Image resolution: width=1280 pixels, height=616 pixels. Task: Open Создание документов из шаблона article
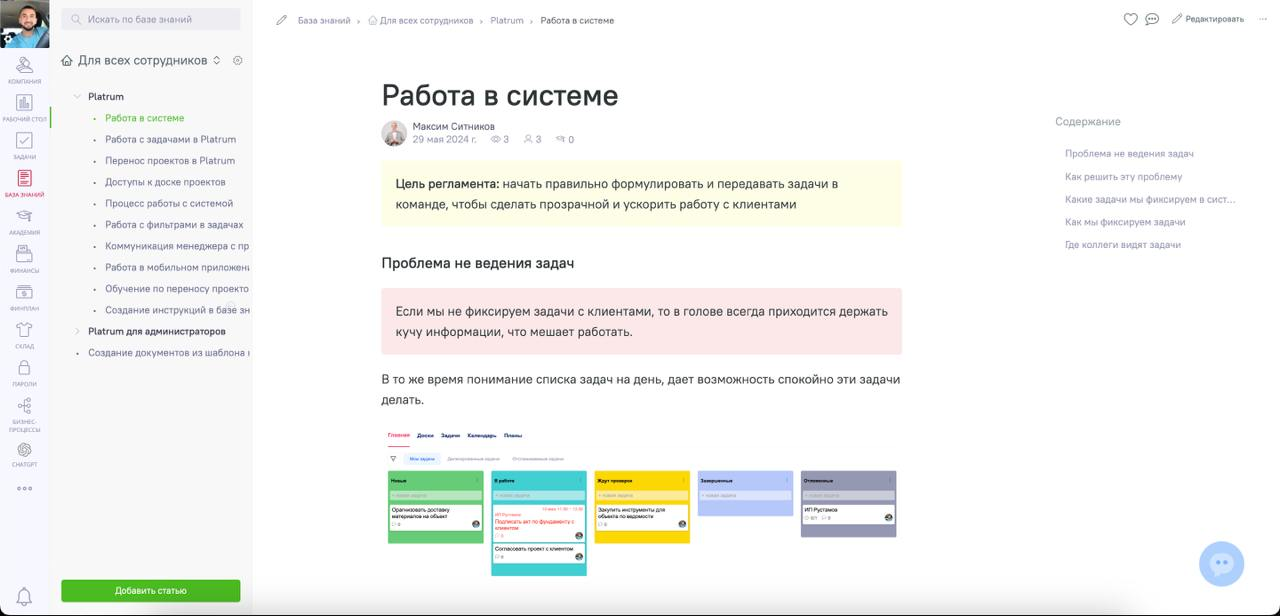pyautogui.click(x=168, y=353)
